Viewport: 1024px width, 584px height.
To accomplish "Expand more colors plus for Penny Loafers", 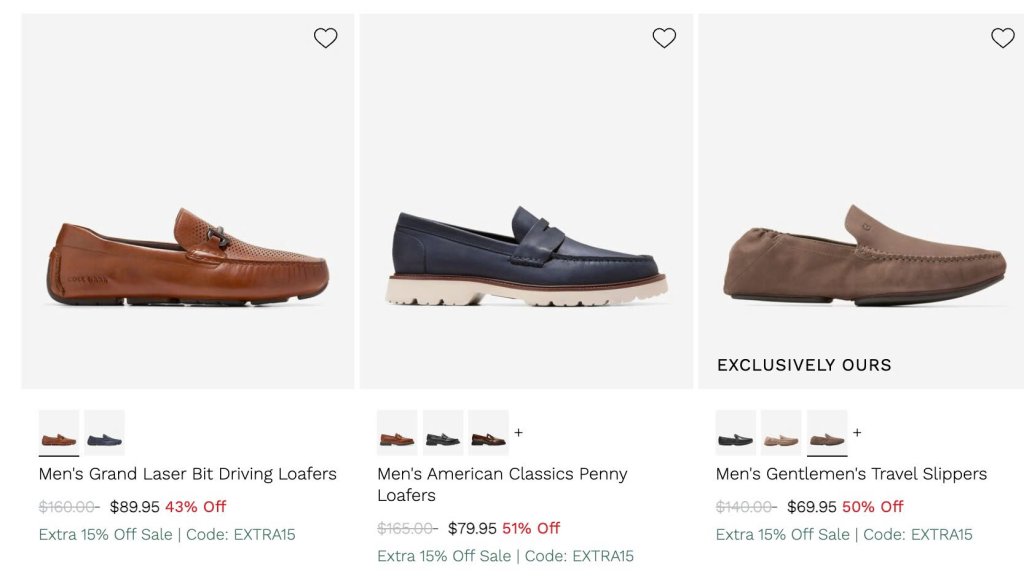I will (519, 432).
